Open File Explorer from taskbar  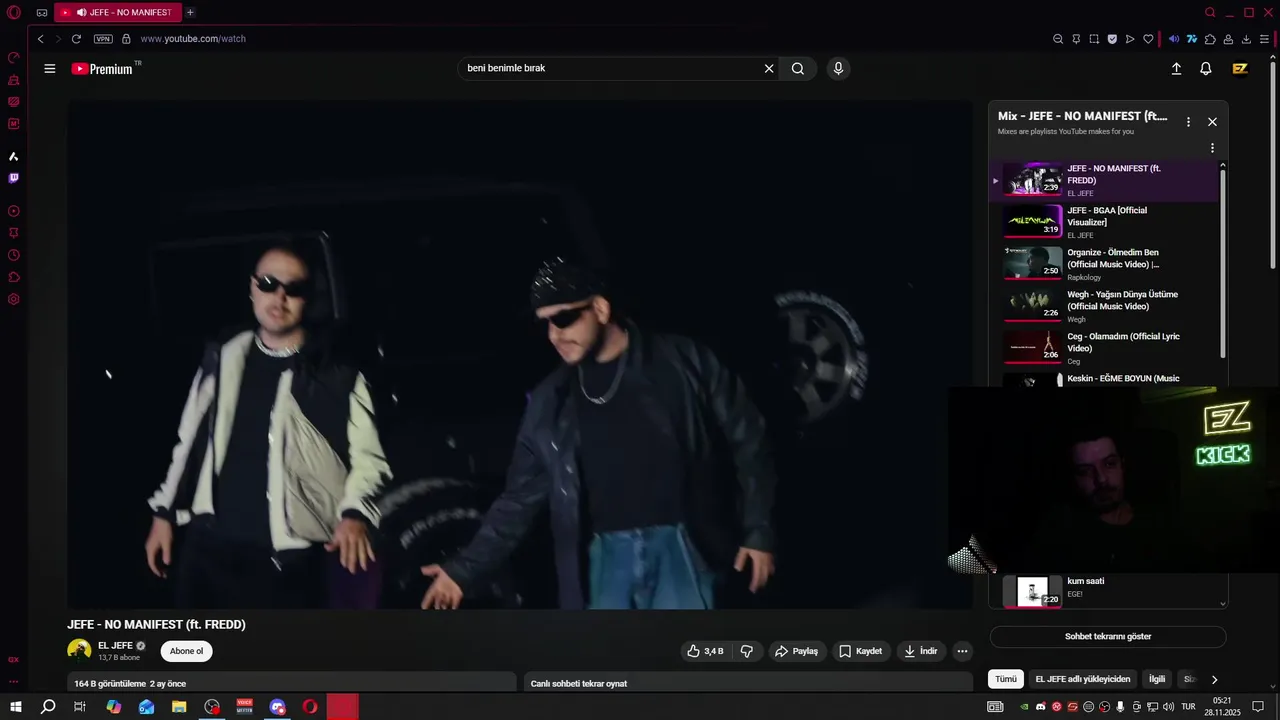[179, 707]
